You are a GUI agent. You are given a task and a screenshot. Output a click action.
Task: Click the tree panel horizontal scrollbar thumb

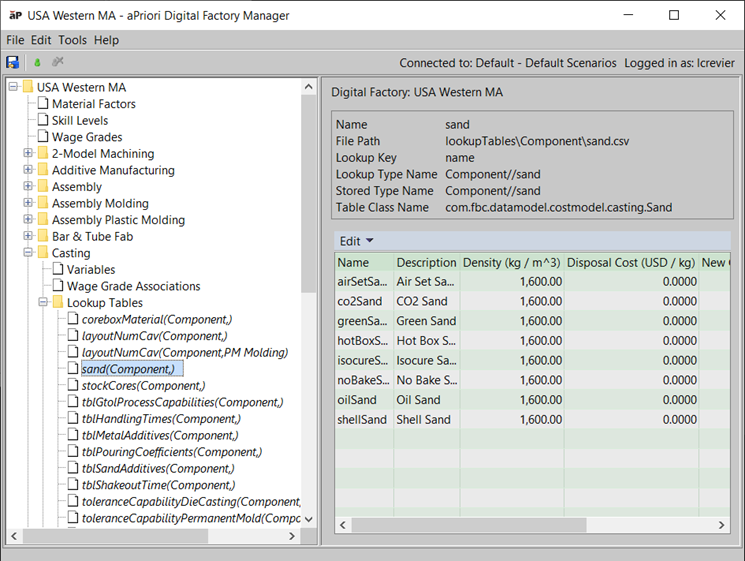click(x=115, y=536)
